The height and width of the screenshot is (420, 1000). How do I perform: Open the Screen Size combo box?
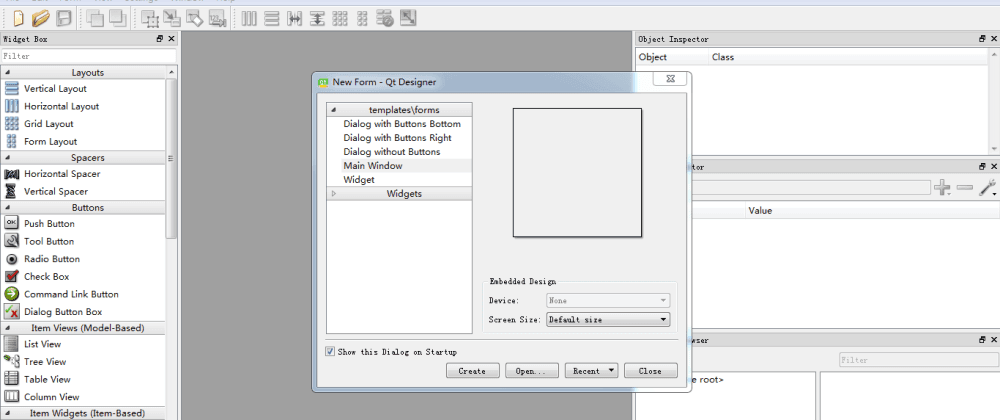click(x=608, y=319)
